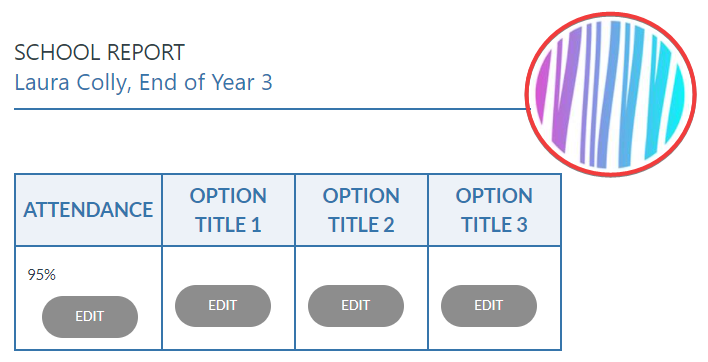Click blank space above EDIT in Option Title 3 cell
Image resolution: width=708 pixels, height=362 pixels.
point(494,265)
